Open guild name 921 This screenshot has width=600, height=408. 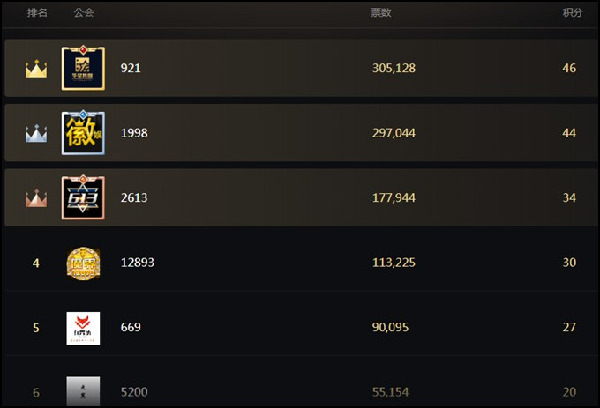130,68
